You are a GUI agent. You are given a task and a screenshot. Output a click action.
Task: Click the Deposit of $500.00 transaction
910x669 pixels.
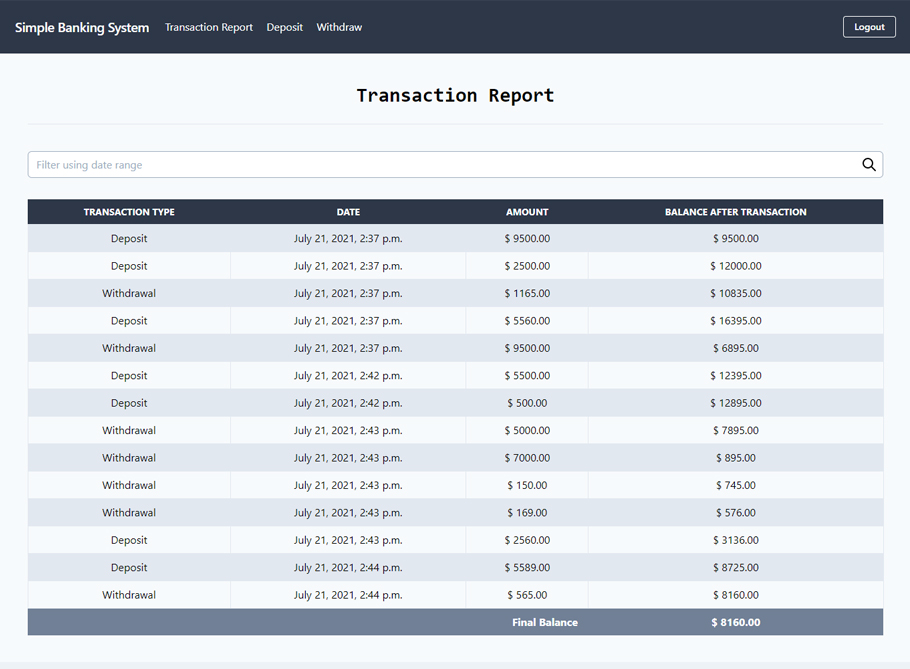click(x=455, y=402)
